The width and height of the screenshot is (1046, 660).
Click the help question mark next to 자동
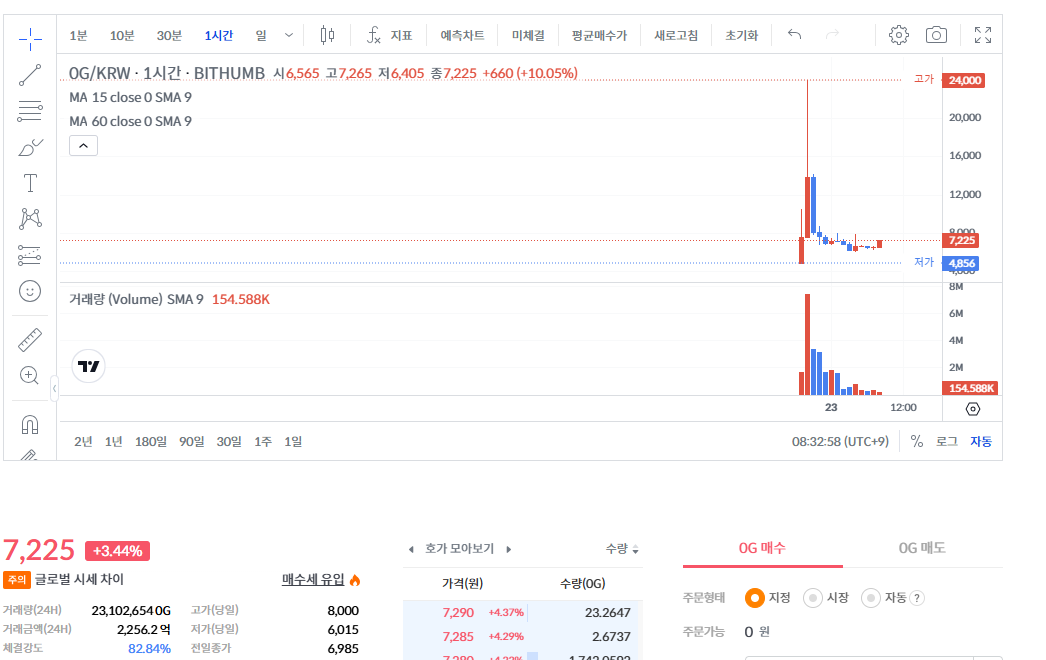coord(917,598)
